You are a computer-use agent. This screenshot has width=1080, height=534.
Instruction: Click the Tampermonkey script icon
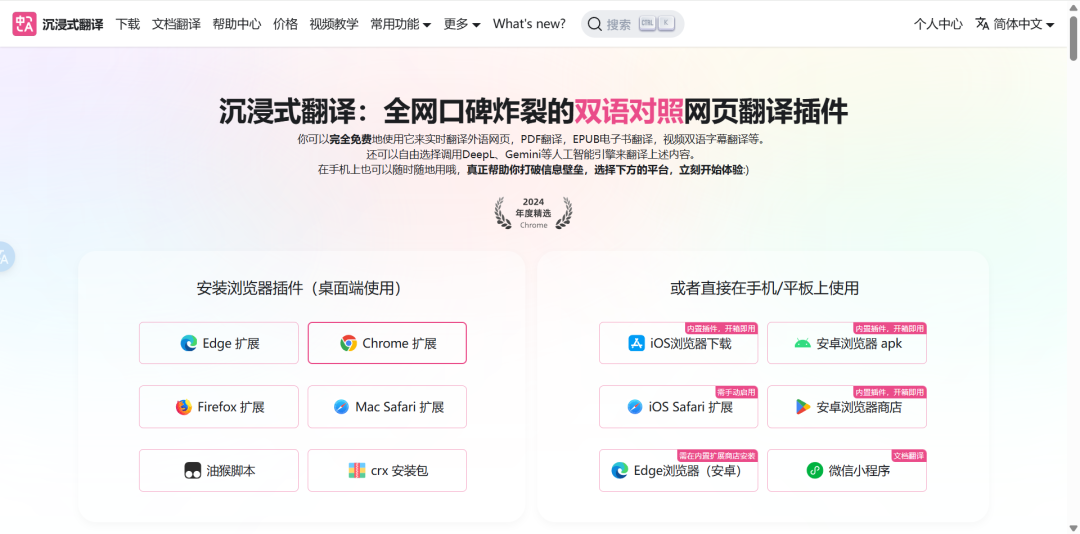pos(193,470)
